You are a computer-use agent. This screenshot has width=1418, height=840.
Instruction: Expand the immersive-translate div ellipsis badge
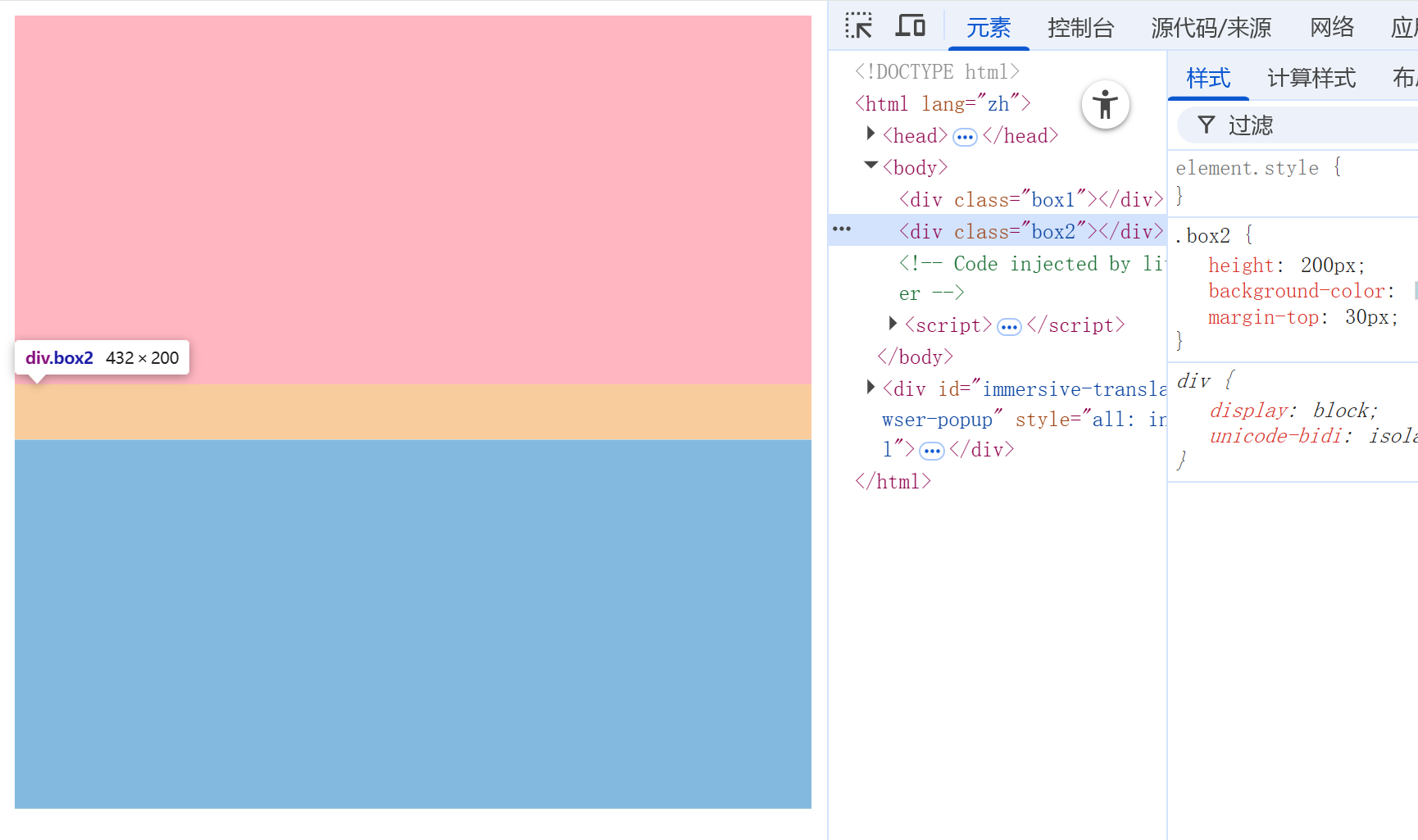(x=932, y=451)
